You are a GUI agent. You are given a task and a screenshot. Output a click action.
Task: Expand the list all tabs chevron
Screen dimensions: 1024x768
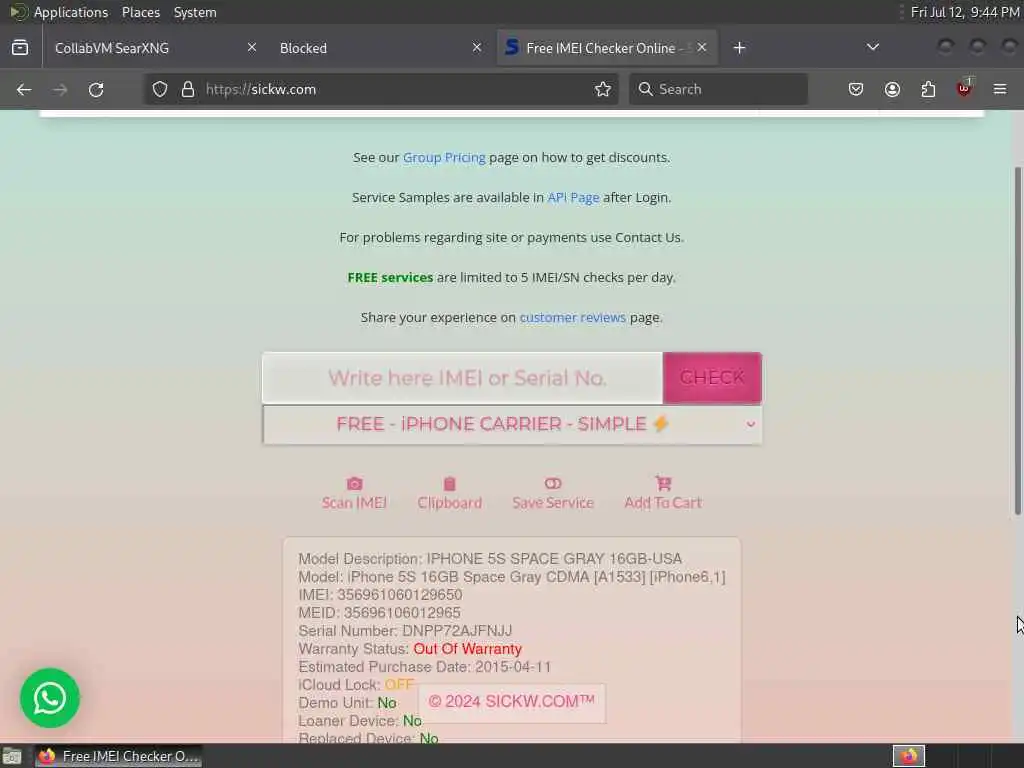point(872,48)
